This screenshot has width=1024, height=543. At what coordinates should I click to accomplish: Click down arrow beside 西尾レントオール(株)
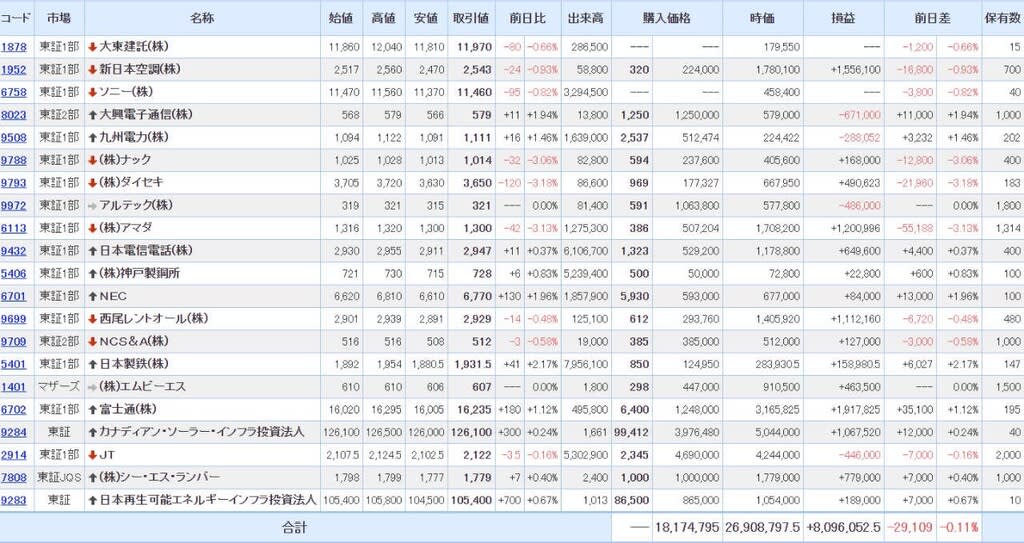92,319
